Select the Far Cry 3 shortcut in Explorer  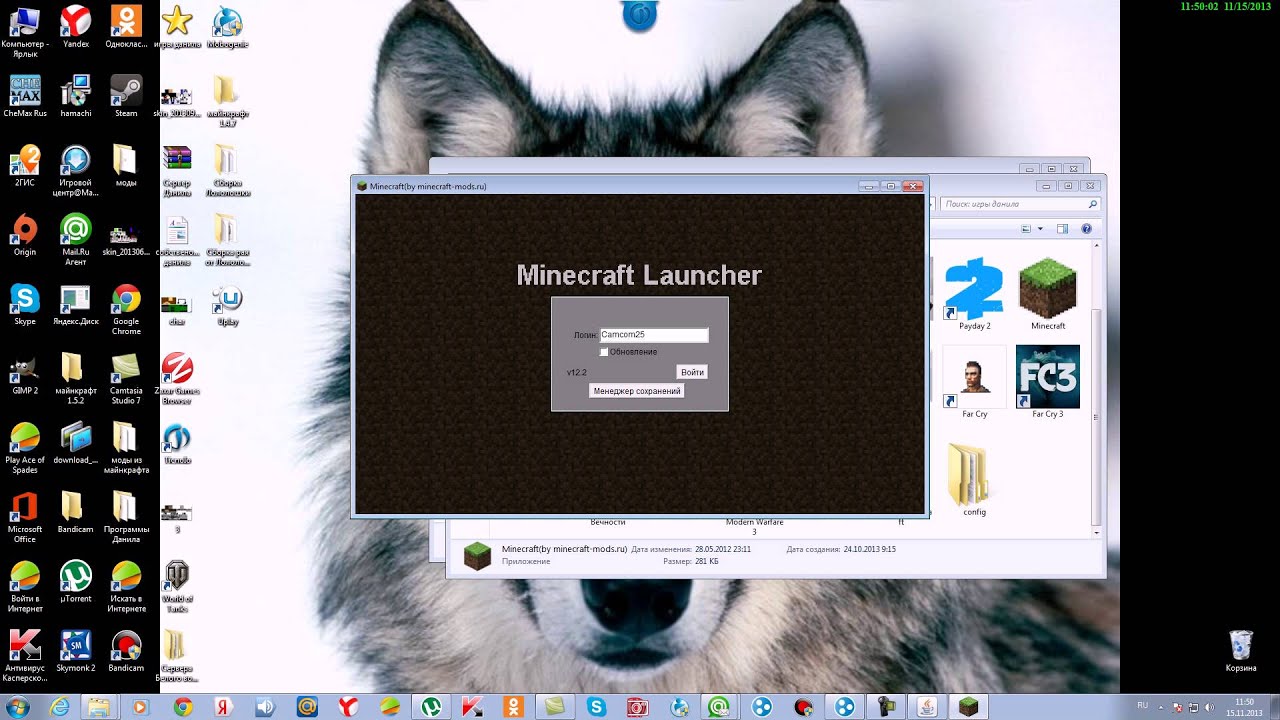(x=1047, y=382)
